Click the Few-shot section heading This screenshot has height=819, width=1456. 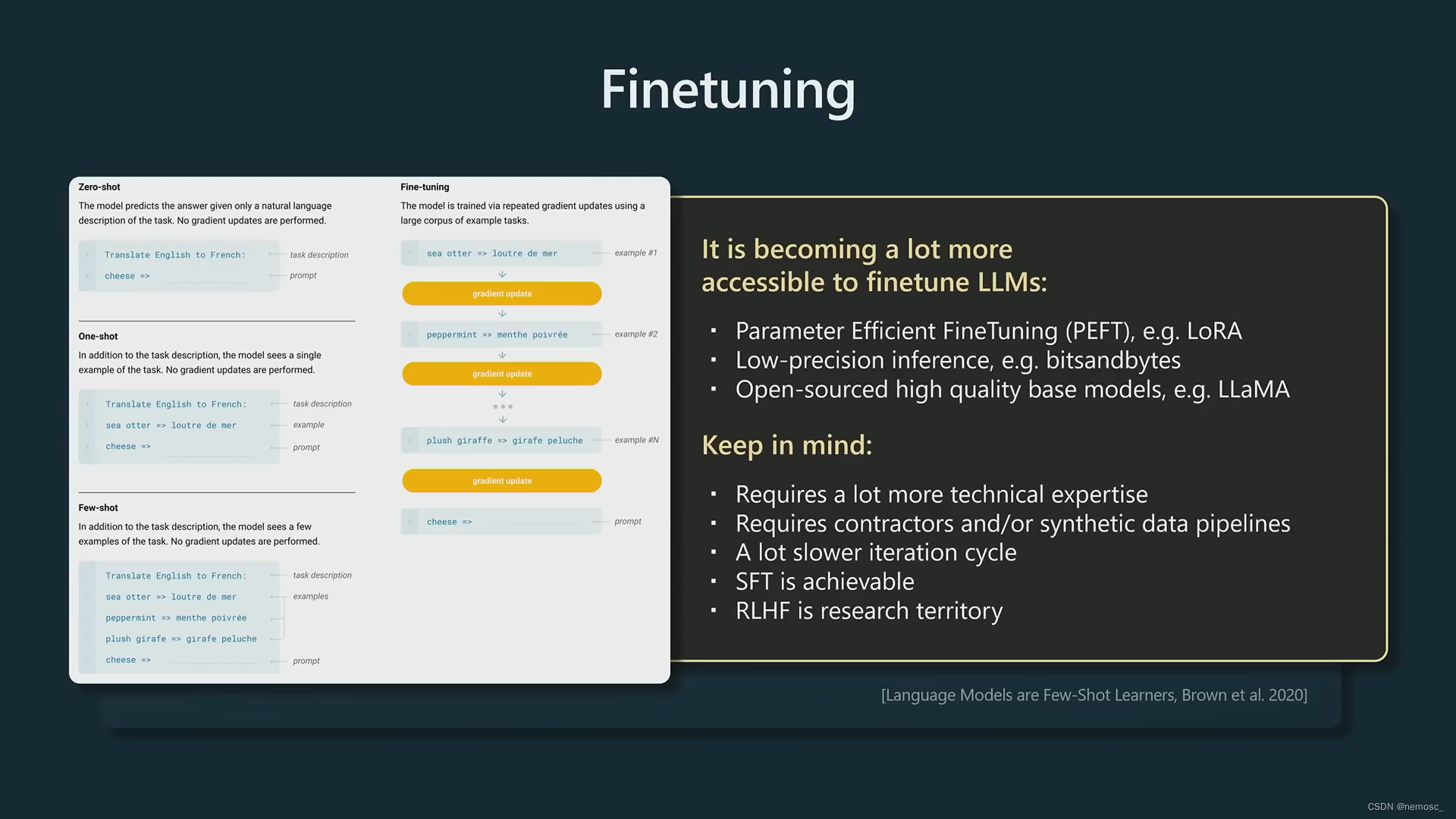click(x=99, y=507)
